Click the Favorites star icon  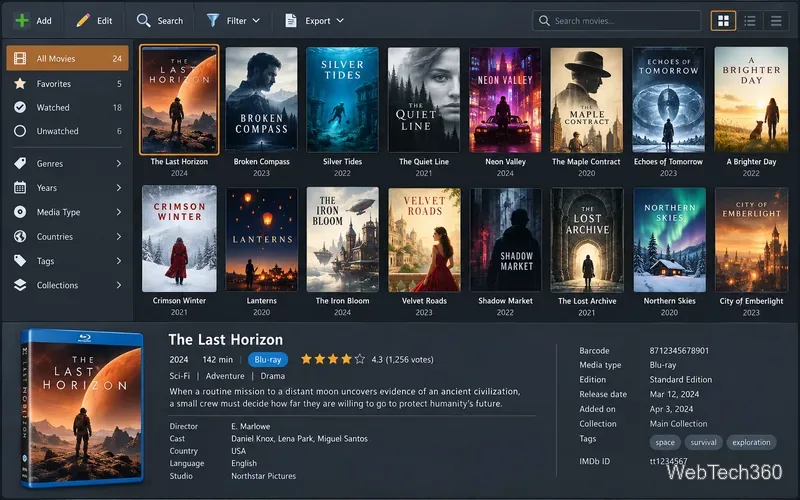point(20,83)
